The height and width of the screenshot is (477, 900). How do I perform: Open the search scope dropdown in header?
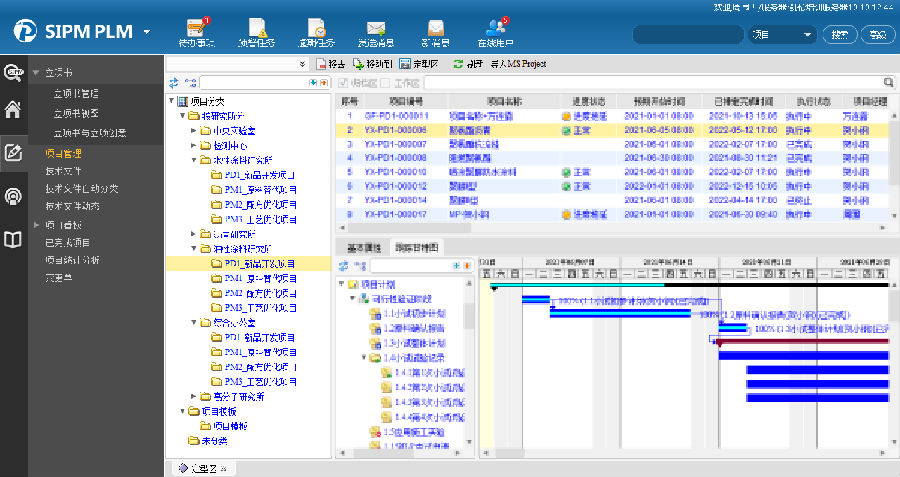point(806,34)
